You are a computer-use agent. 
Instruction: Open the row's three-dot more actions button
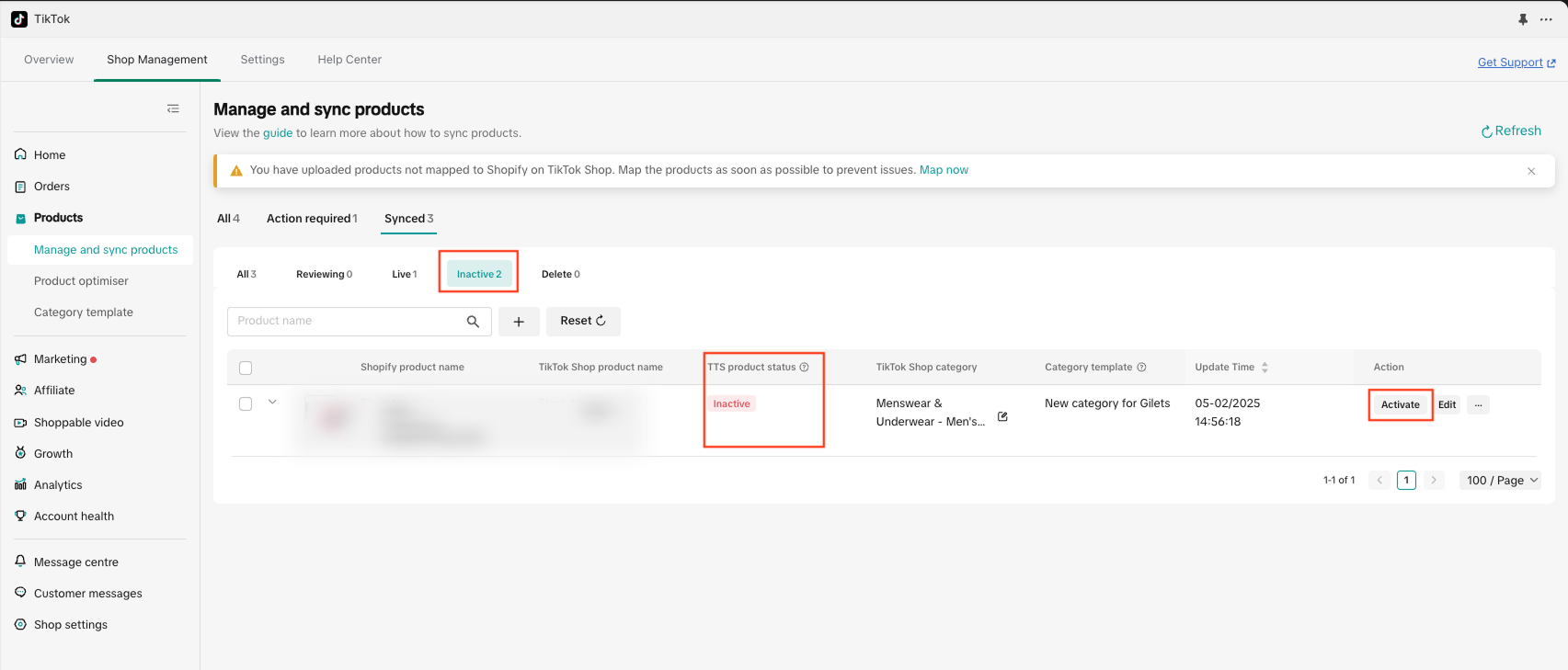(1478, 404)
